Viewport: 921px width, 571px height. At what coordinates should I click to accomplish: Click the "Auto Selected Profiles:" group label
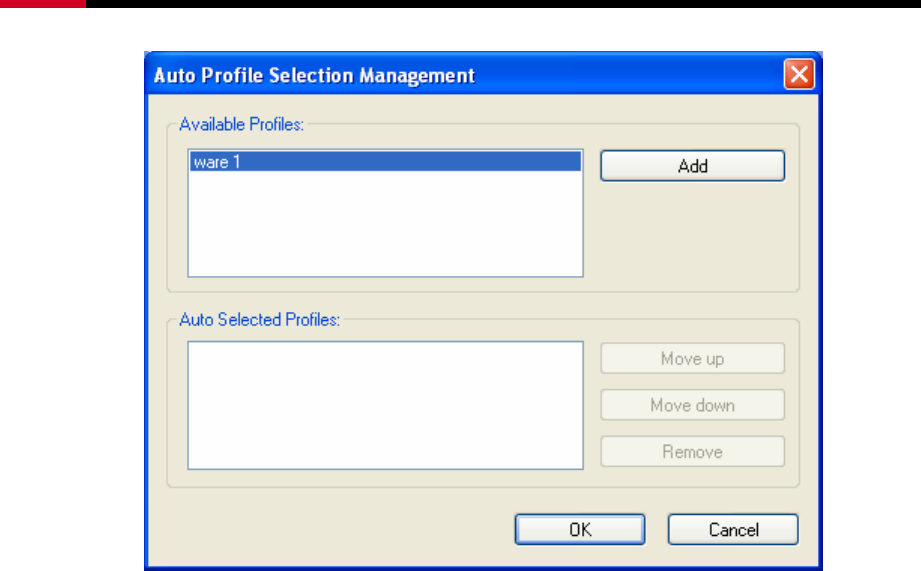point(260,320)
